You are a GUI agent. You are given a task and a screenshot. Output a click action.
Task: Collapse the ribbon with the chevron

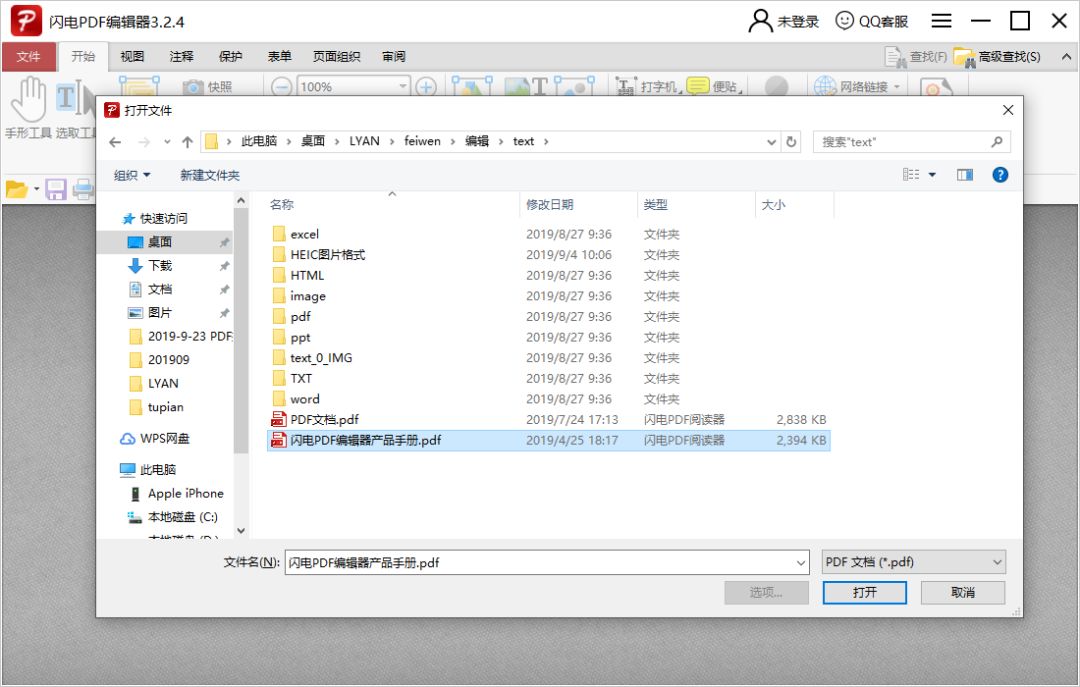coord(1066,57)
